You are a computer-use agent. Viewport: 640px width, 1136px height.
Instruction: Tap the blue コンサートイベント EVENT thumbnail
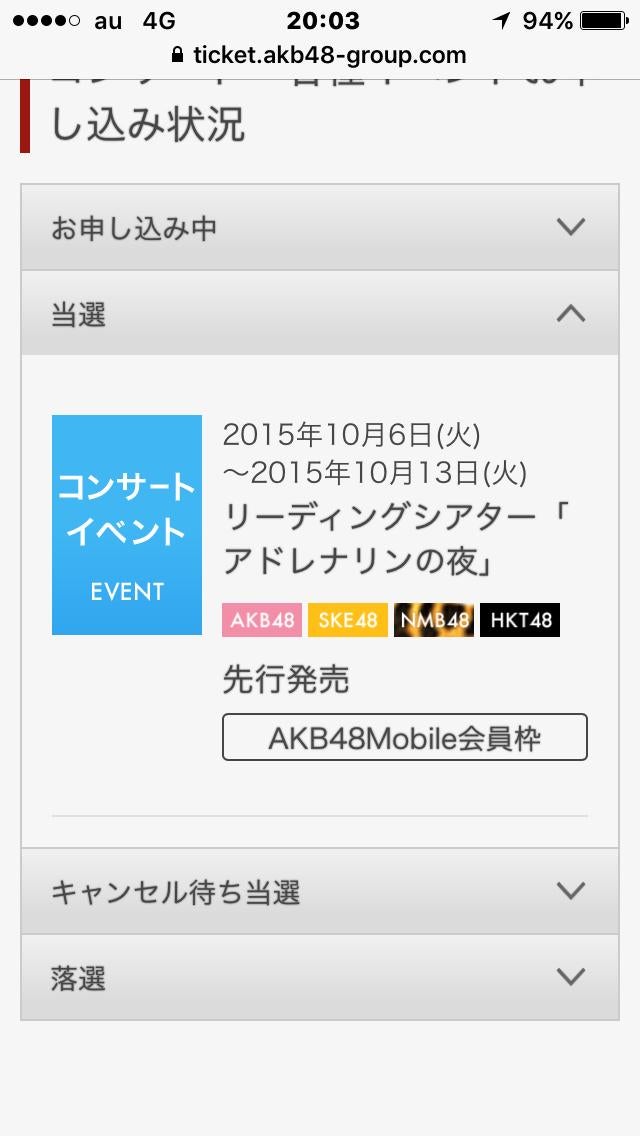127,525
